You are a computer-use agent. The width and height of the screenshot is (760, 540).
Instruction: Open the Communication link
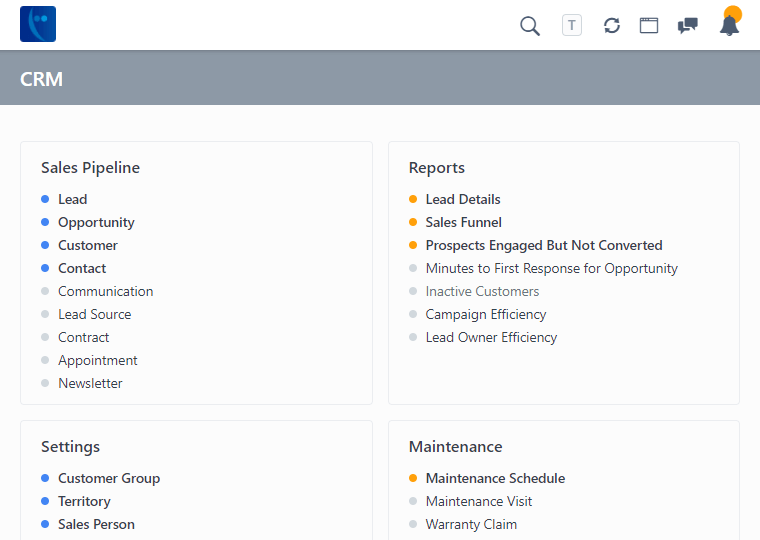pos(106,291)
